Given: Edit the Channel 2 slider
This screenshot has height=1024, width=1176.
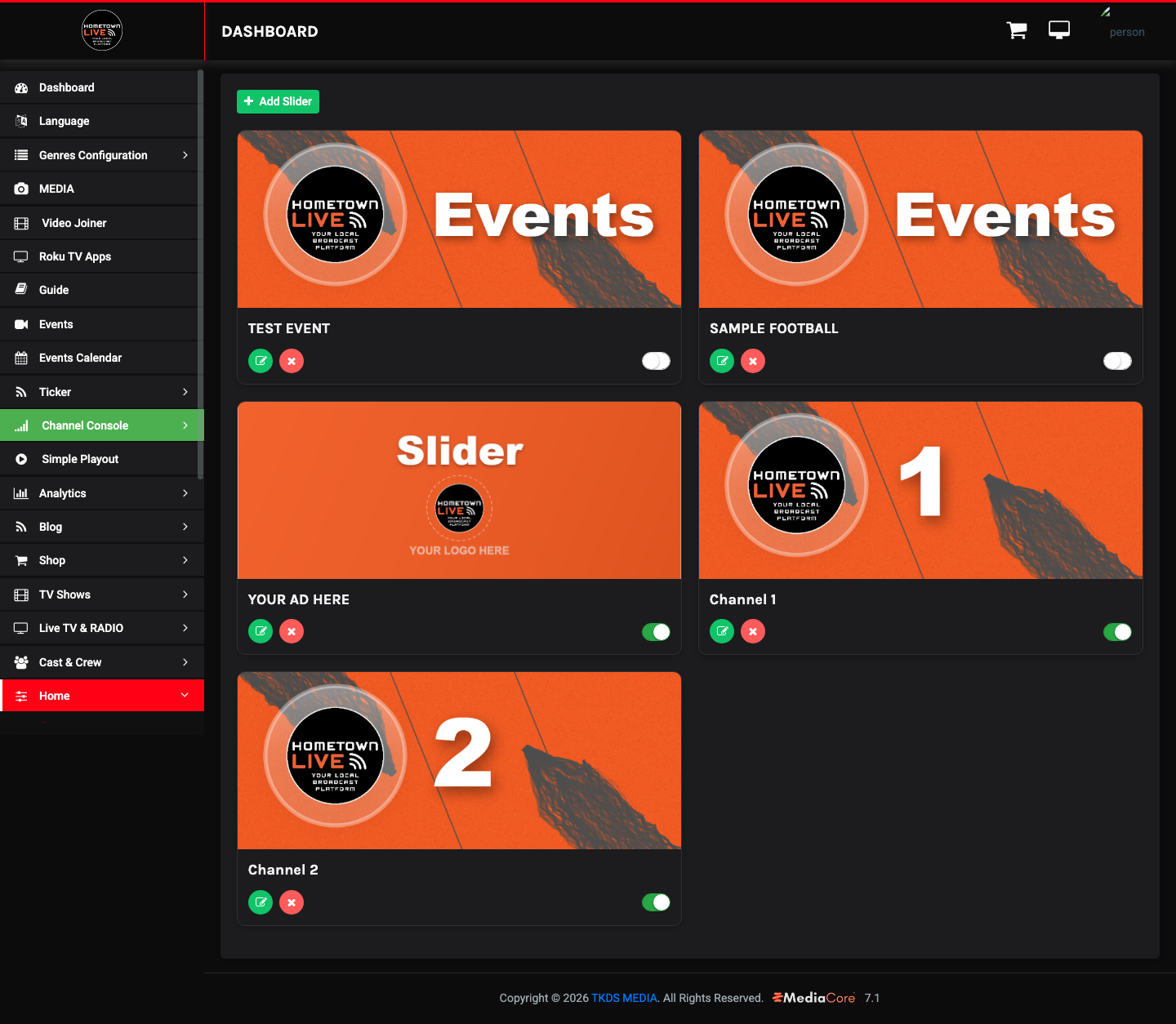Looking at the screenshot, I should click(261, 902).
